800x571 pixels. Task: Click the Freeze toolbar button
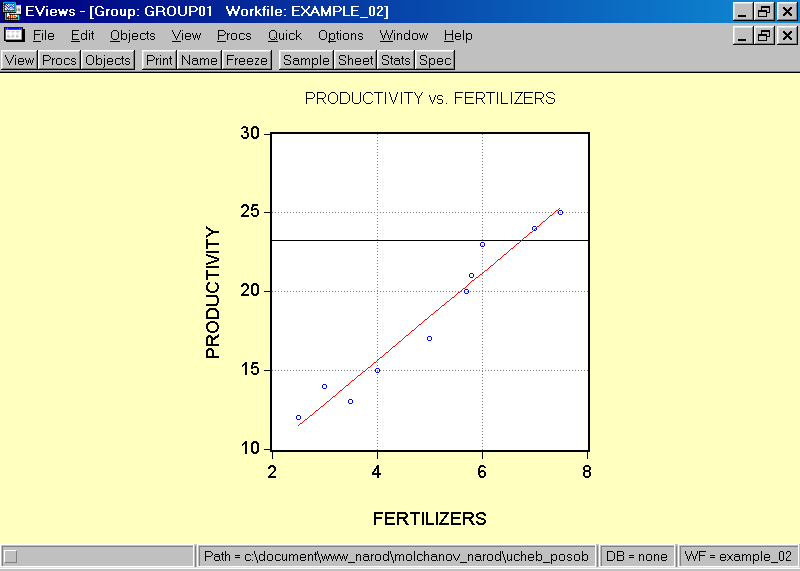246,60
